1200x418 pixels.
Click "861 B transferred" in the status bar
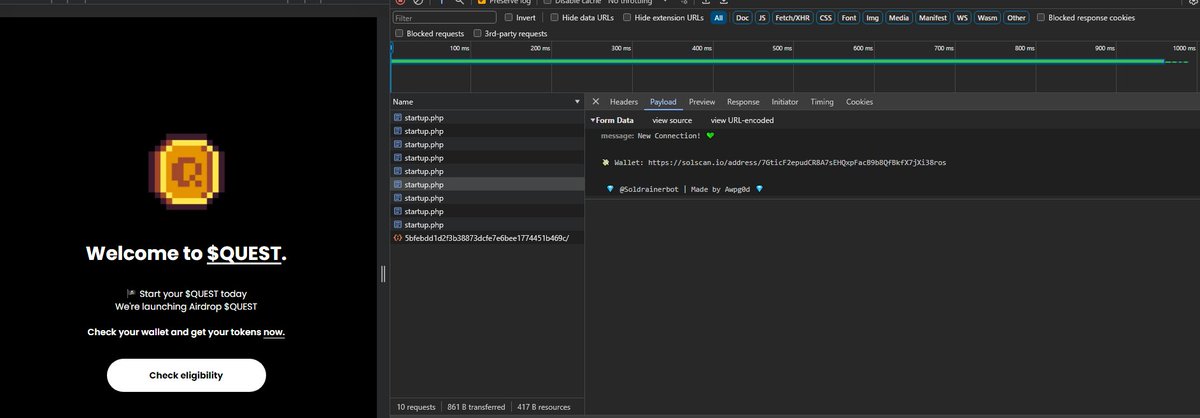475,407
